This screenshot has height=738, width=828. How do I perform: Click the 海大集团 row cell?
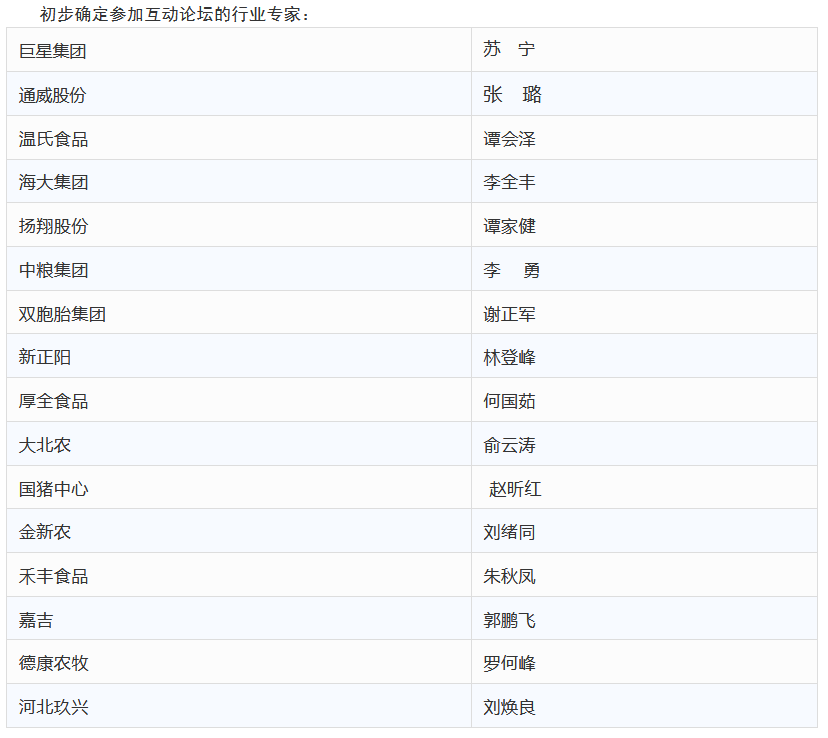coord(53,182)
